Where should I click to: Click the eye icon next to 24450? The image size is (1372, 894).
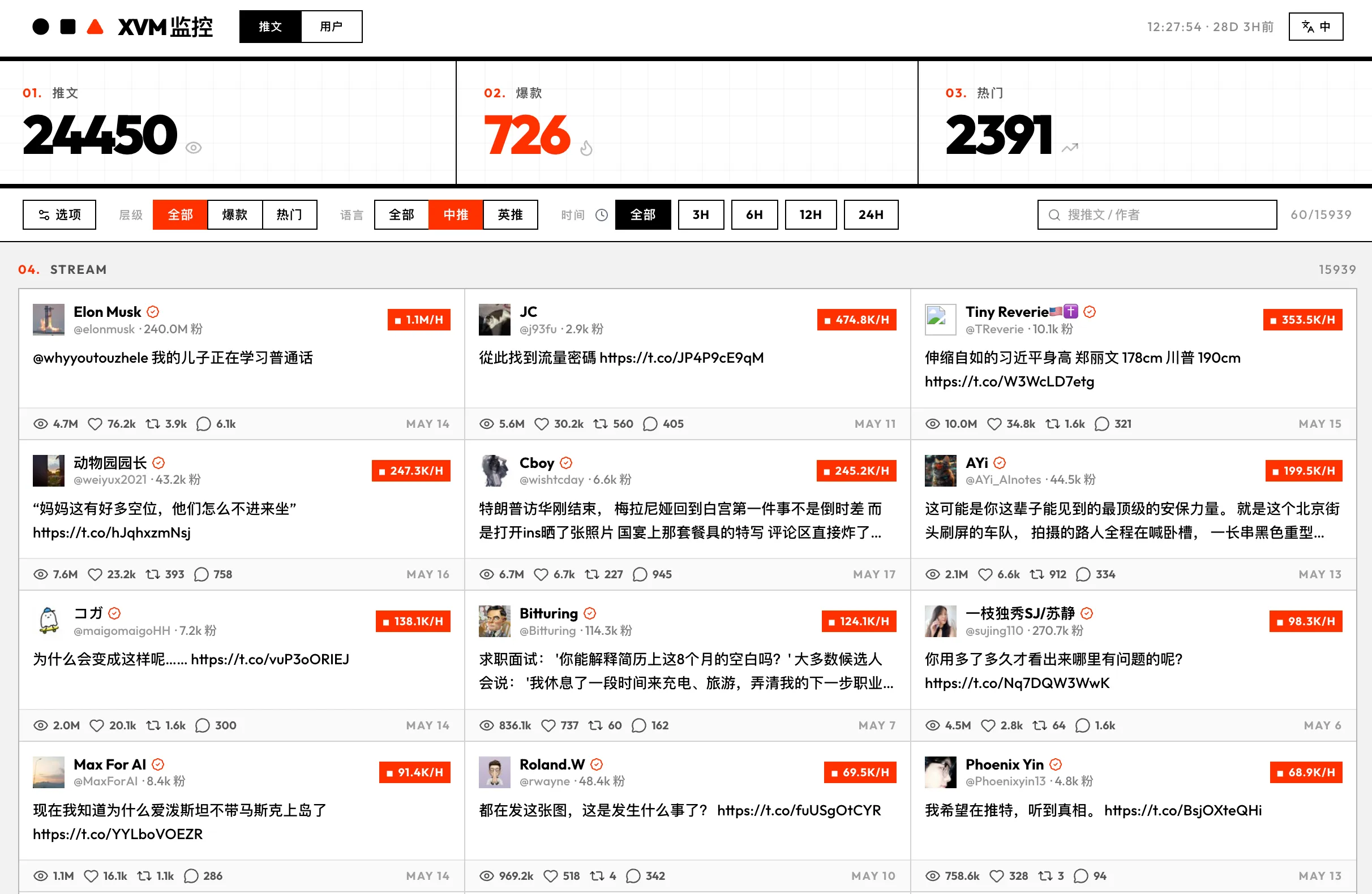194,148
